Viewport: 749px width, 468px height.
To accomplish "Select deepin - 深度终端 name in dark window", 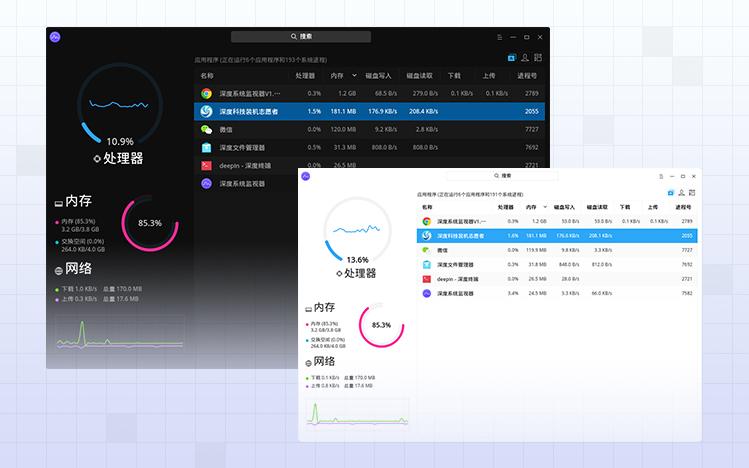I will pos(245,166).
